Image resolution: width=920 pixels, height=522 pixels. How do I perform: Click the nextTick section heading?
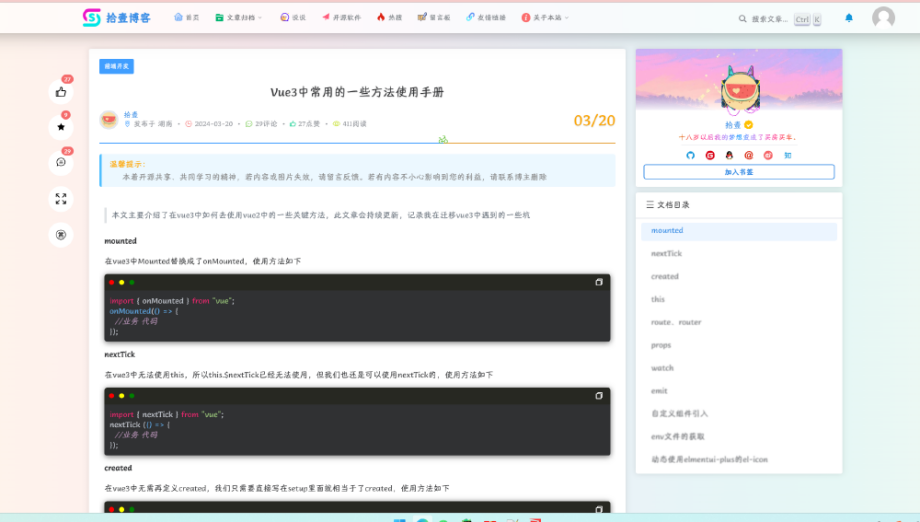coord(120,354)
